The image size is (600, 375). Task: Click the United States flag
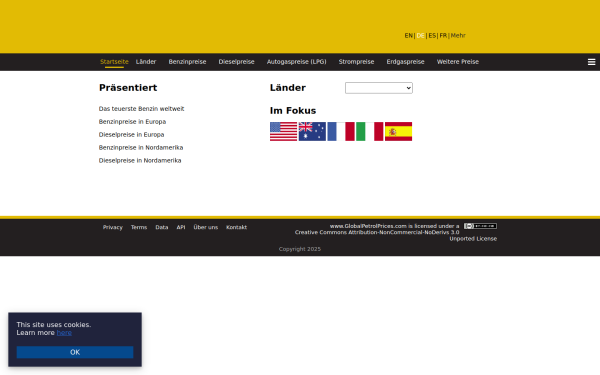pos(283,132)
